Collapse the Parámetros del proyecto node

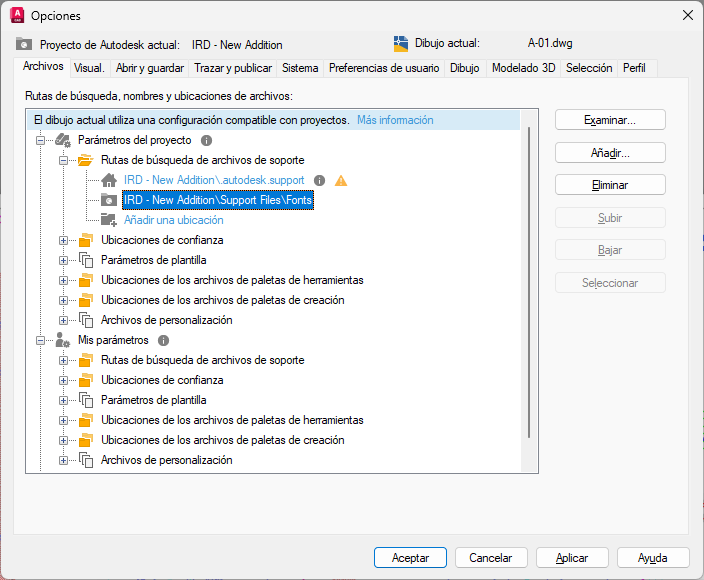40,141
